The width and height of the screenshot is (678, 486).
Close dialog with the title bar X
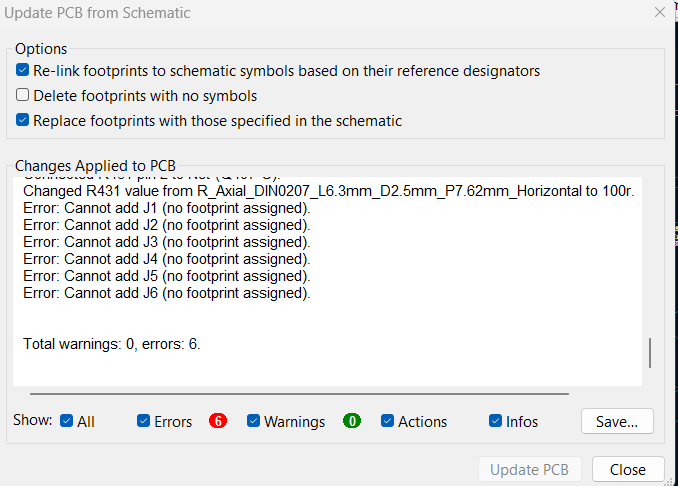pos(660,12)
